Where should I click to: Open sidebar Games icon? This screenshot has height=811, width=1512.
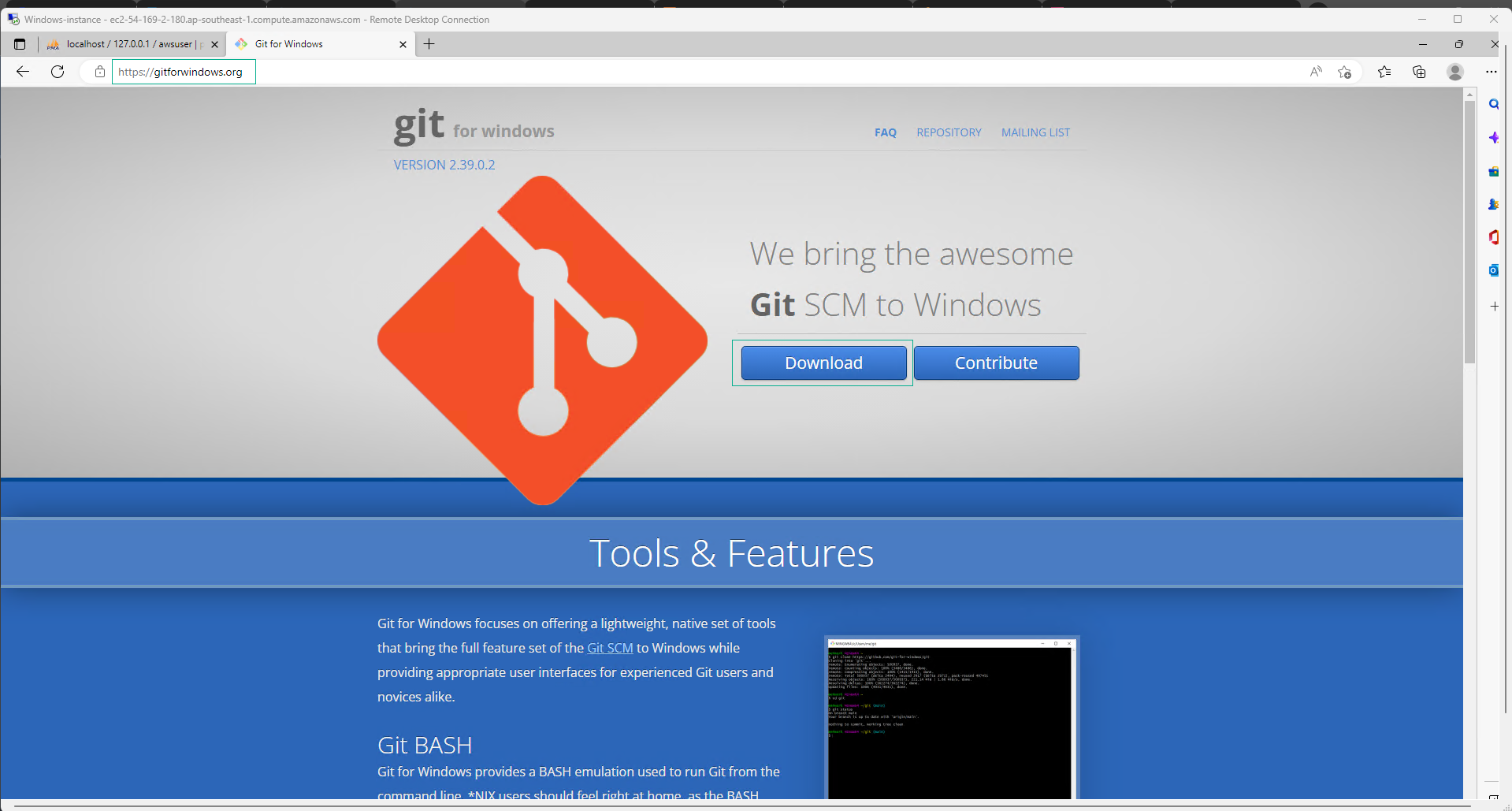pyautogui.click(x=1493, y=204)
